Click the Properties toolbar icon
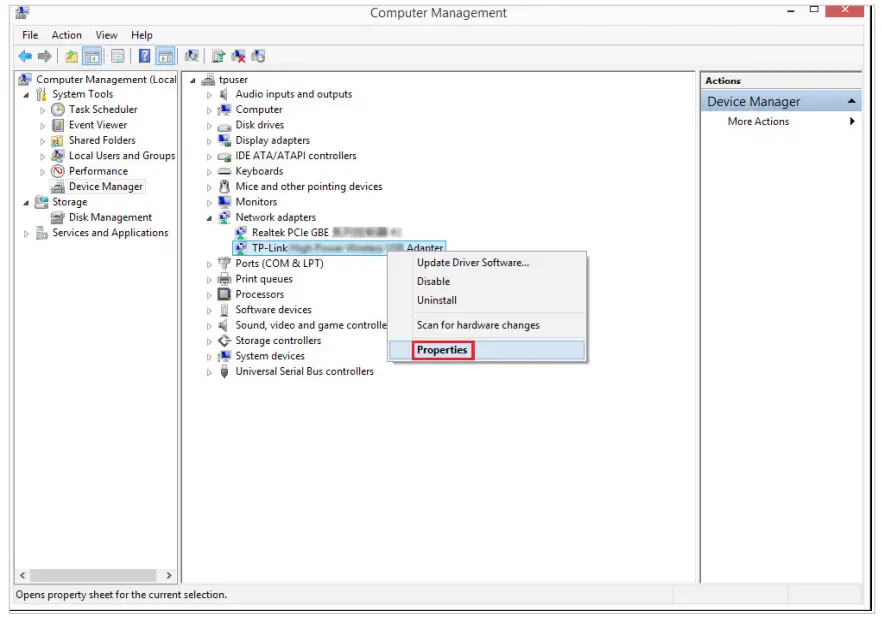The width and height of the screenshot is (882, 617). pos(118,56)
